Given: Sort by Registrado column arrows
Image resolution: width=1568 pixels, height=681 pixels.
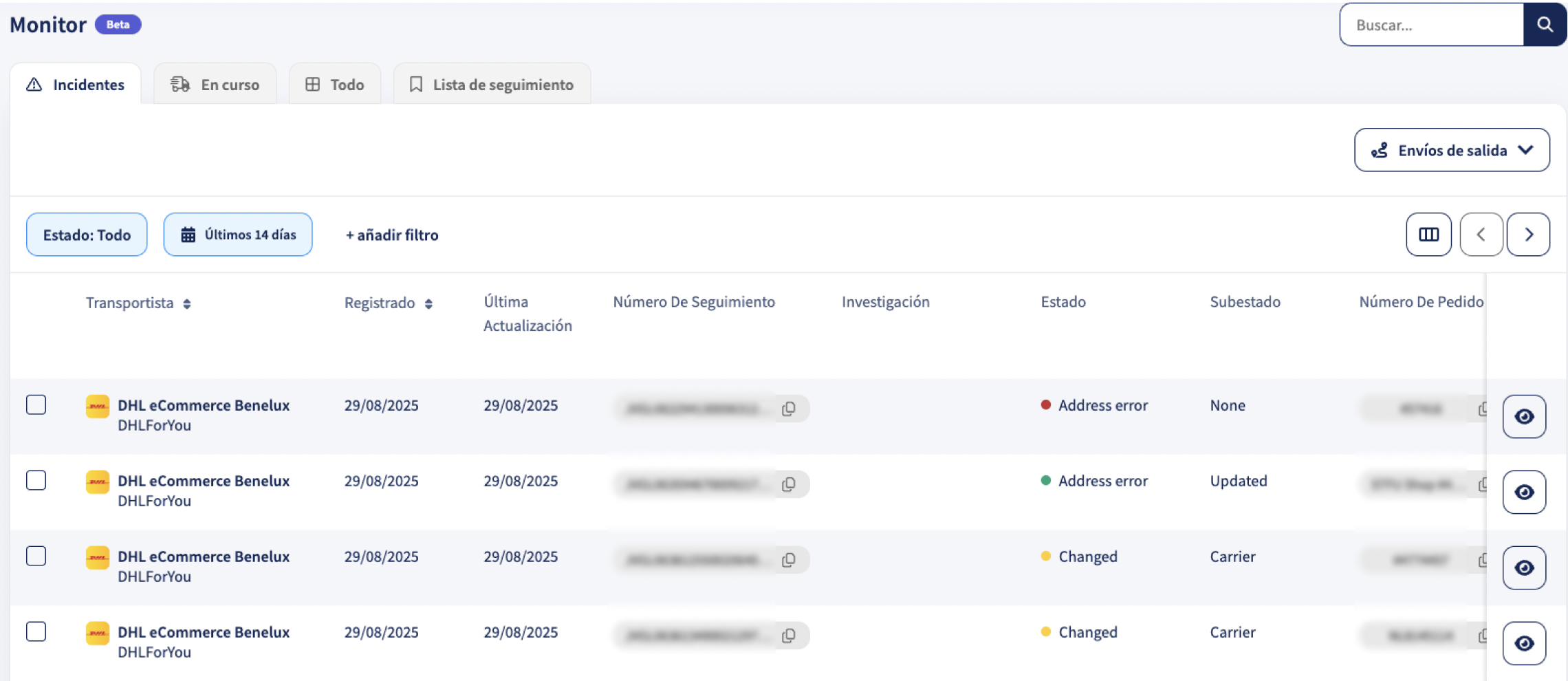Looking at the screenshot, I should click(x=428, y=304).
